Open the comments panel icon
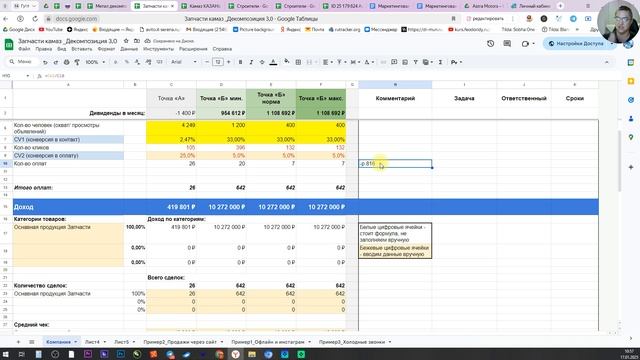 coord(507,43)
